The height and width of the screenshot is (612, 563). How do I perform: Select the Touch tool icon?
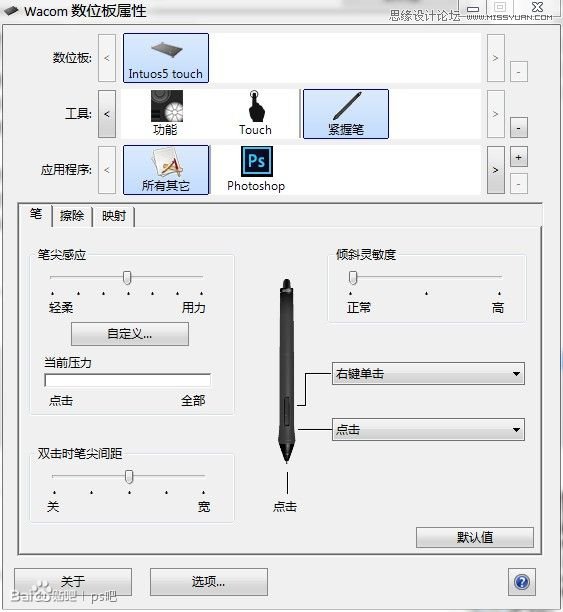point(255,113)
